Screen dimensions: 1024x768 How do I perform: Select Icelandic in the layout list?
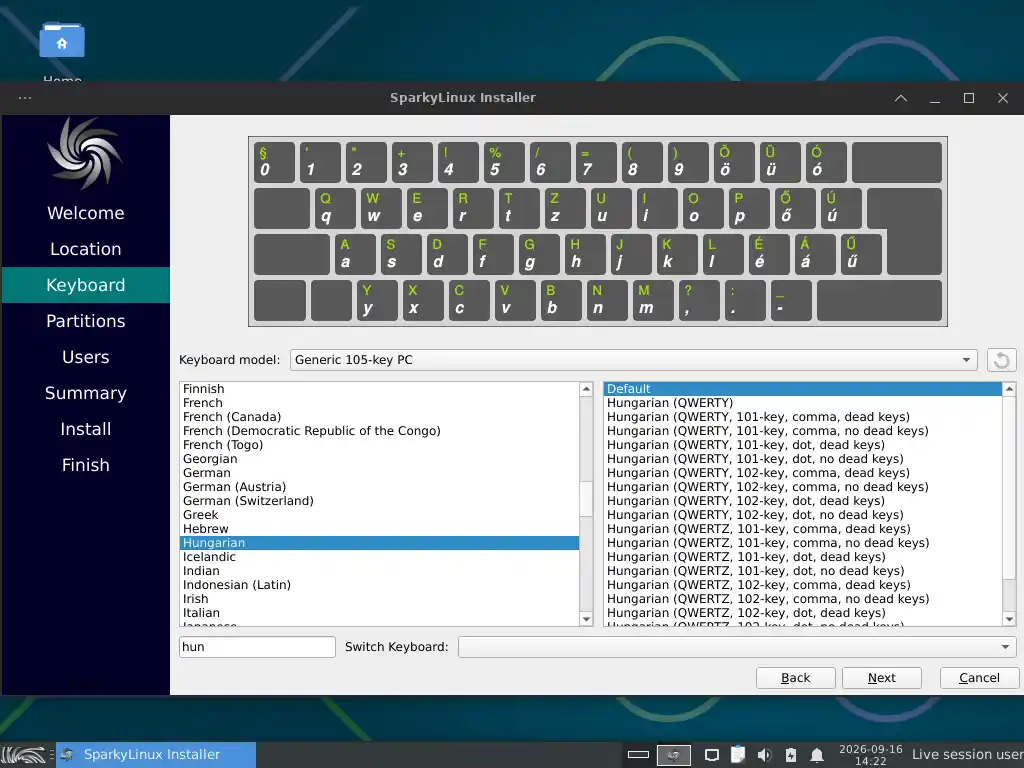tap(379, 557)
